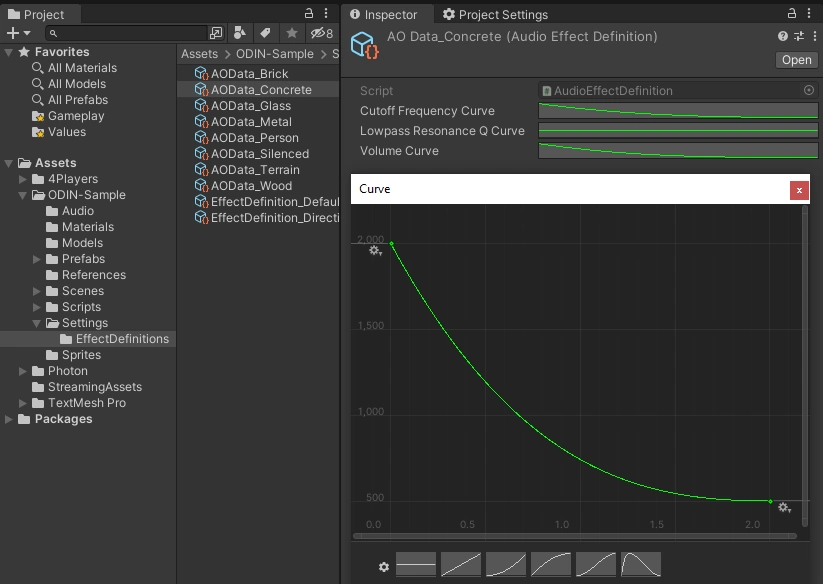823x584 pixels.
Task: Select the EffectDefinition_Default asset
Action: (267, 202)
